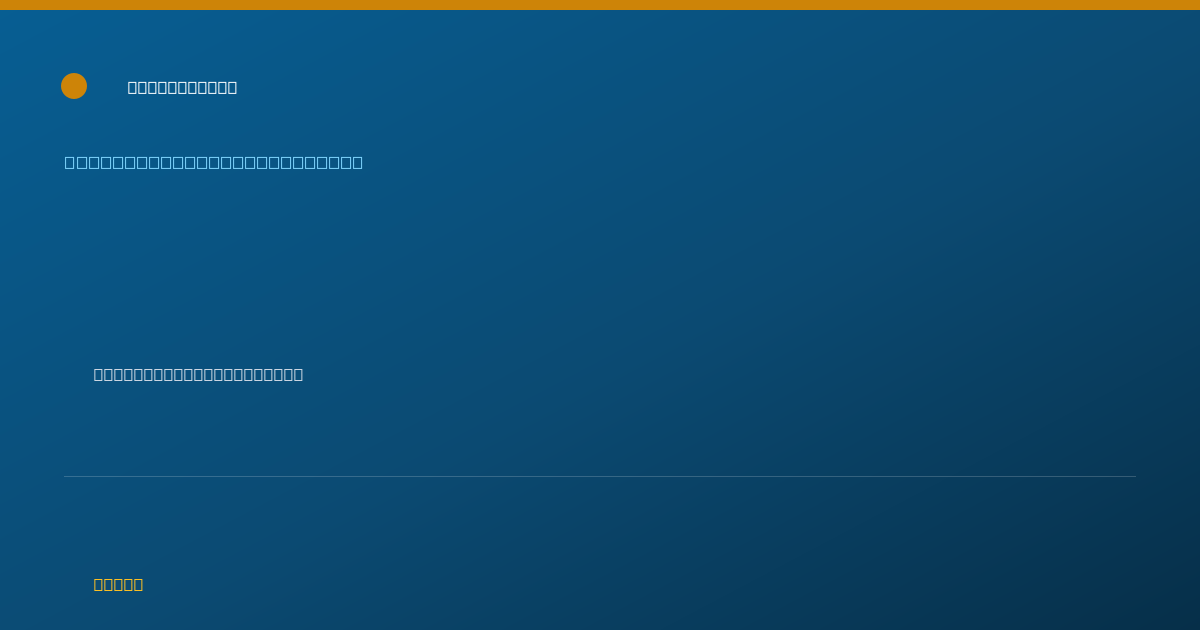Click the gray paragraph text line

pos(198,374)
